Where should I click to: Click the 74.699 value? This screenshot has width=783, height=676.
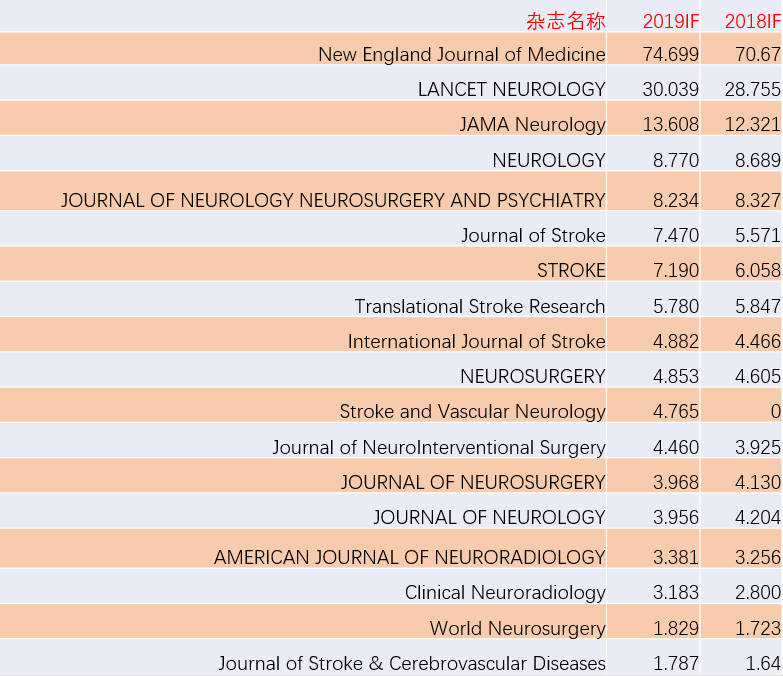tap(671, 54)
